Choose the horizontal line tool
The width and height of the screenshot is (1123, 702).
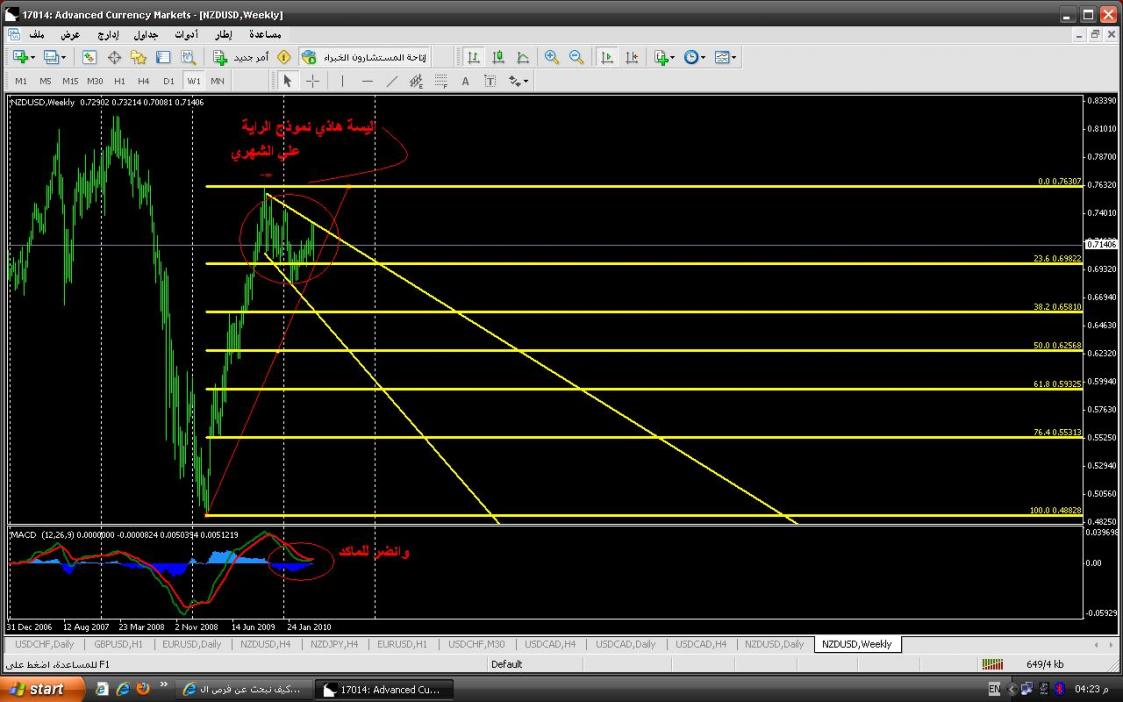tap(367, 81)
